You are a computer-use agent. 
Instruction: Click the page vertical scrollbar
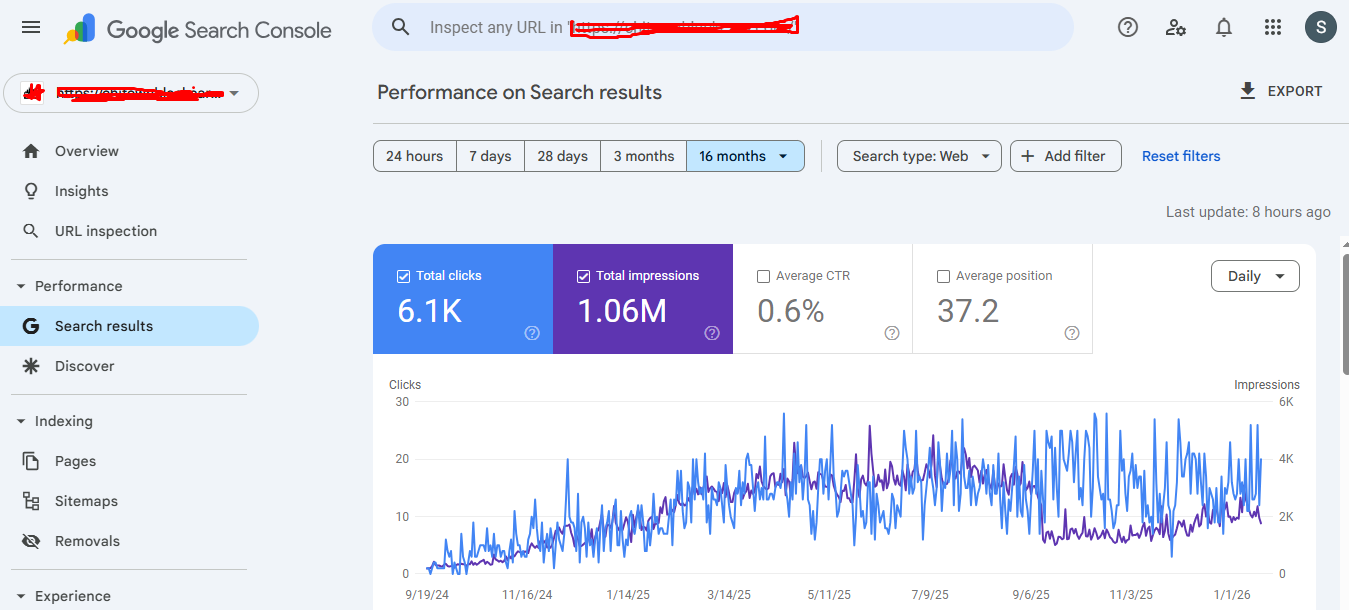(x=1343, y=320)
